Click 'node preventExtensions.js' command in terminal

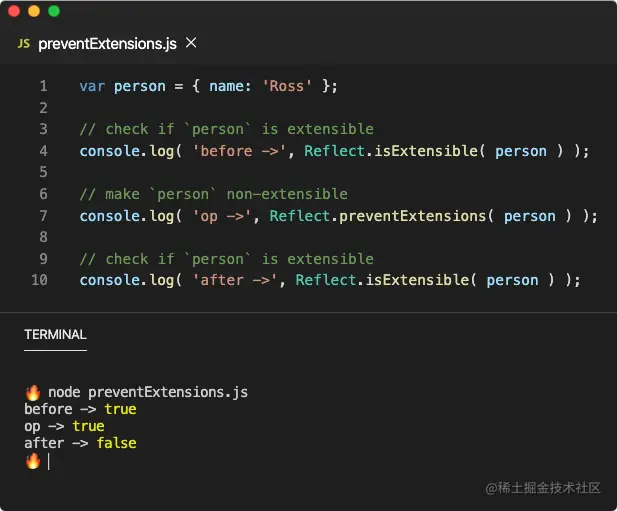pyautogui.click(x=148, y=392)
